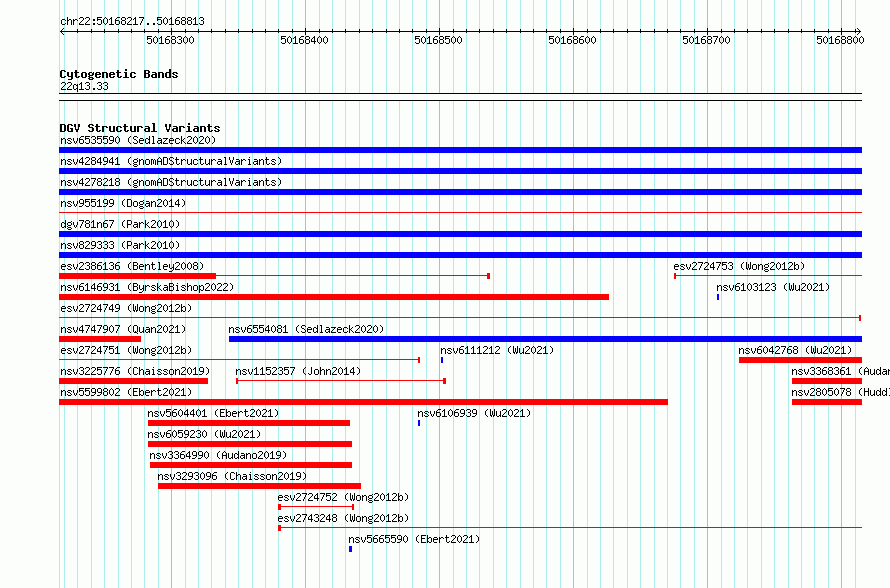The height and width of the screenshot is (588, 890).
Task: Click nsv6554081 (Sedlazeck2020) label
Action: (306, 329)
